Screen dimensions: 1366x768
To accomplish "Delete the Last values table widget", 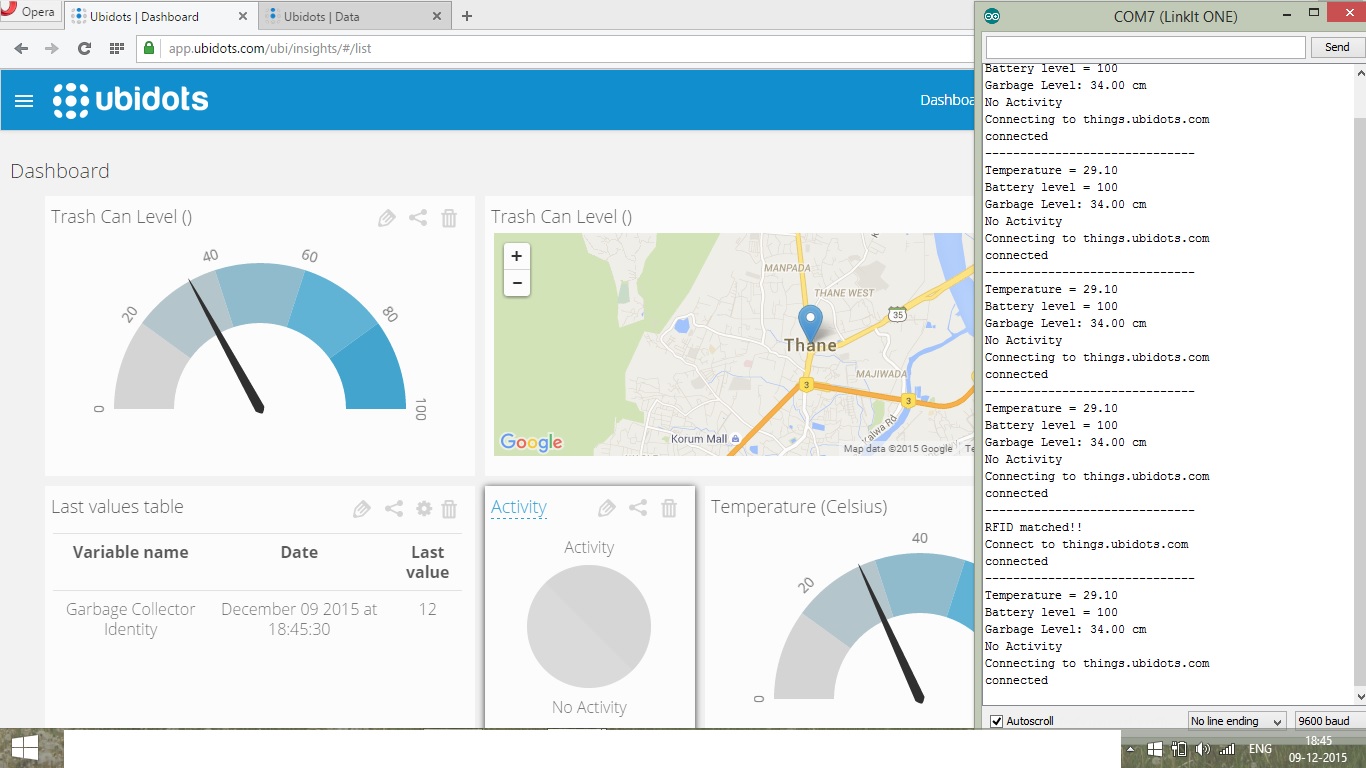I will 449,509.
